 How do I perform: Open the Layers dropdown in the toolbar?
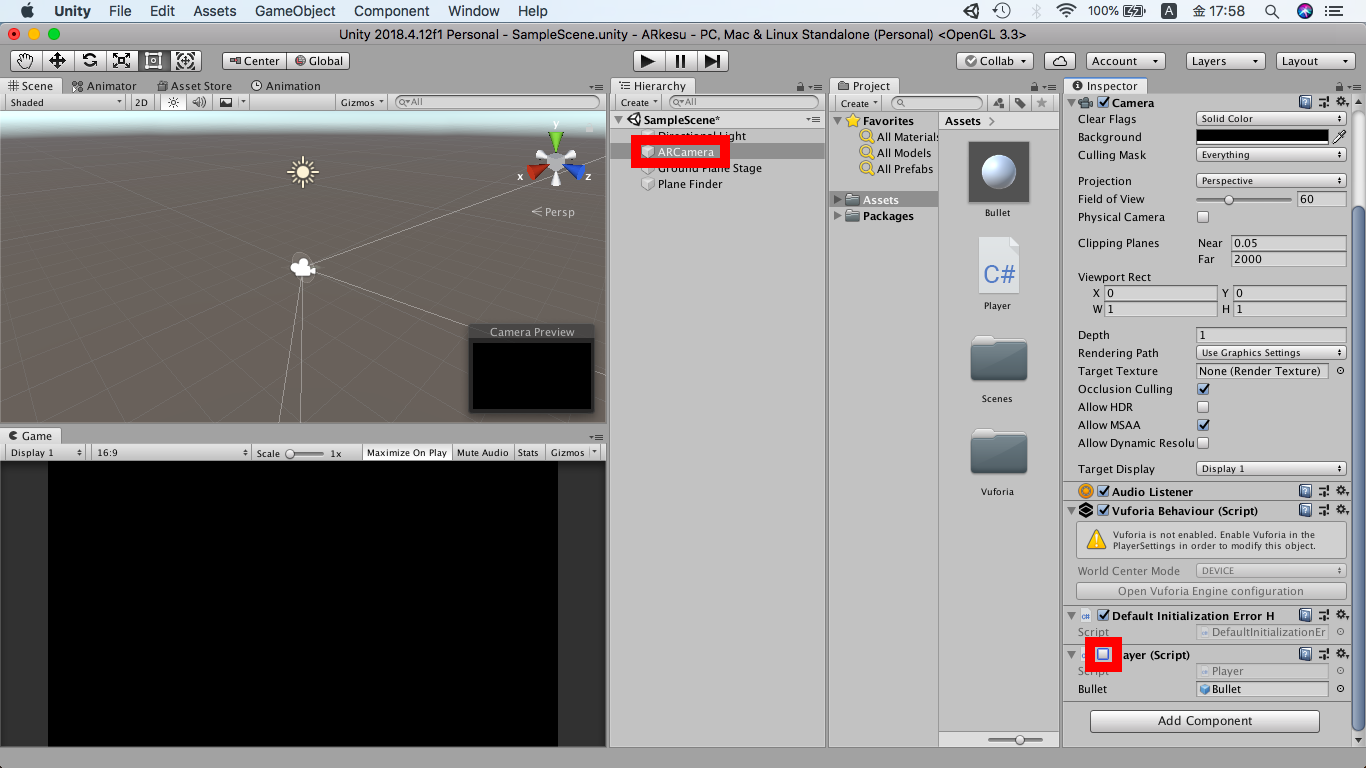(1225, 61)
